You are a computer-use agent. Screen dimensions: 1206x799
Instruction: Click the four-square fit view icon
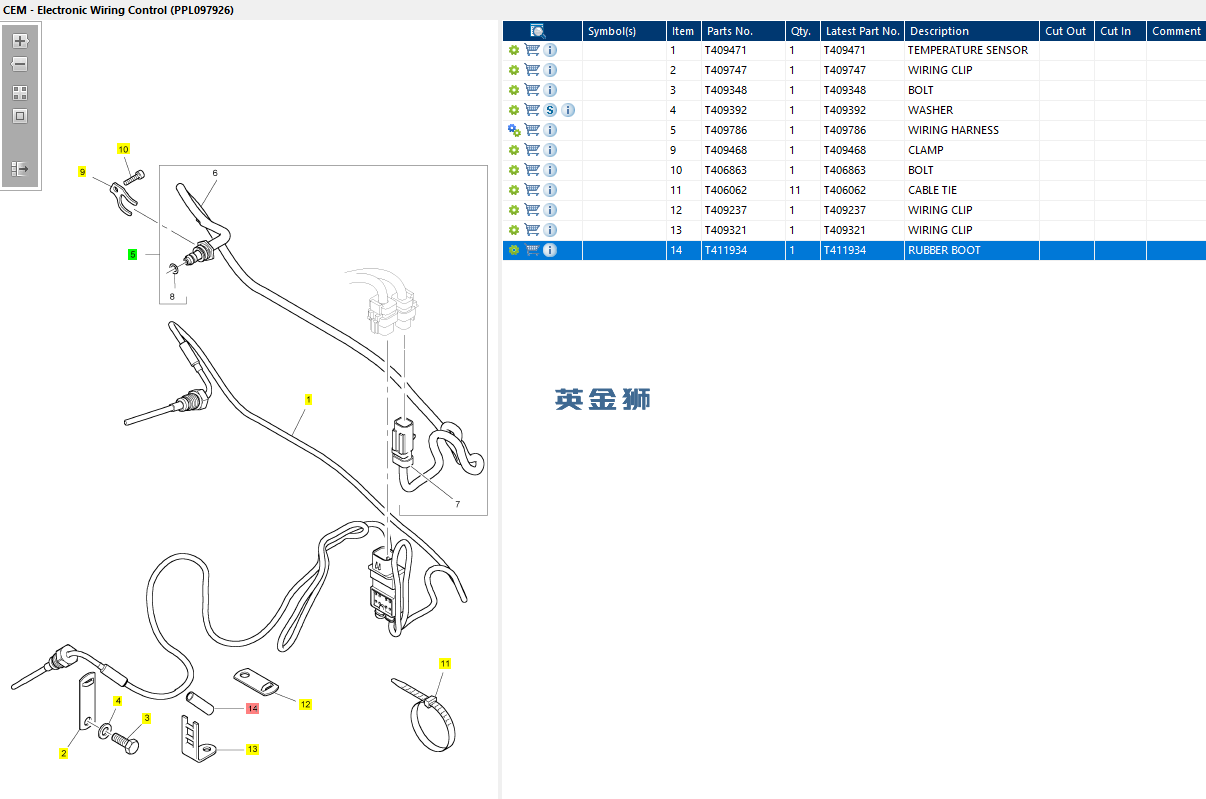coord(20,92)
